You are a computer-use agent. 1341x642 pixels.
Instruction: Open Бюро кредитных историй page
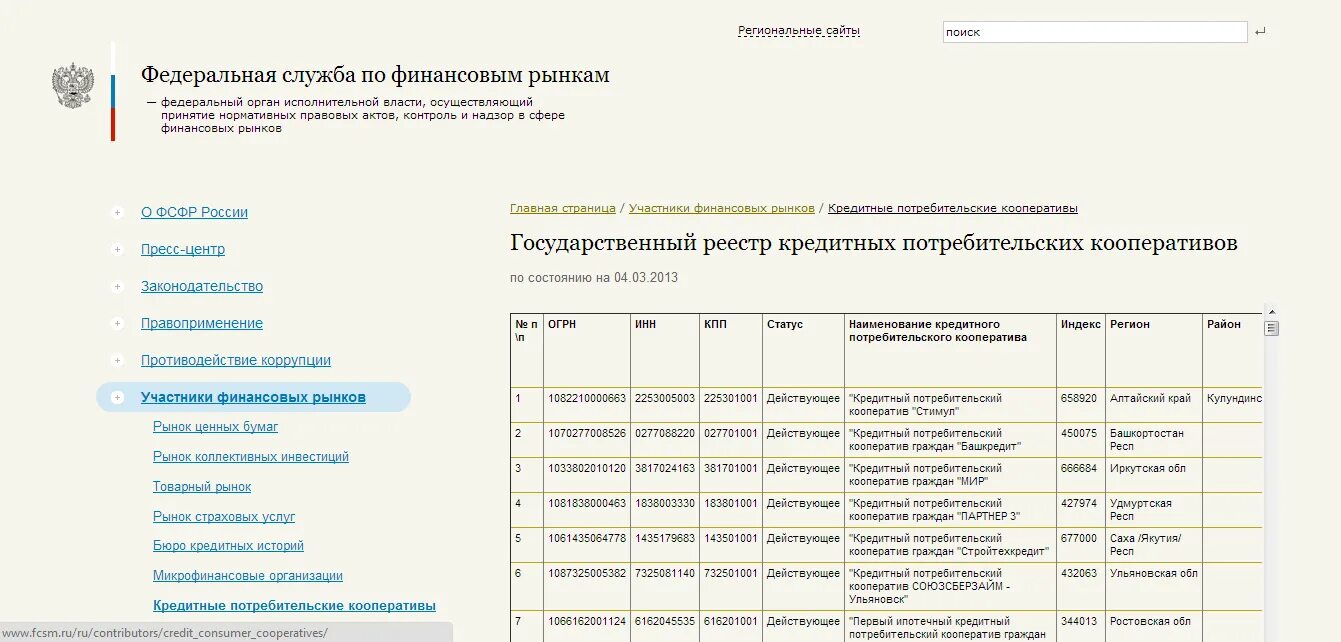(228, 545)
